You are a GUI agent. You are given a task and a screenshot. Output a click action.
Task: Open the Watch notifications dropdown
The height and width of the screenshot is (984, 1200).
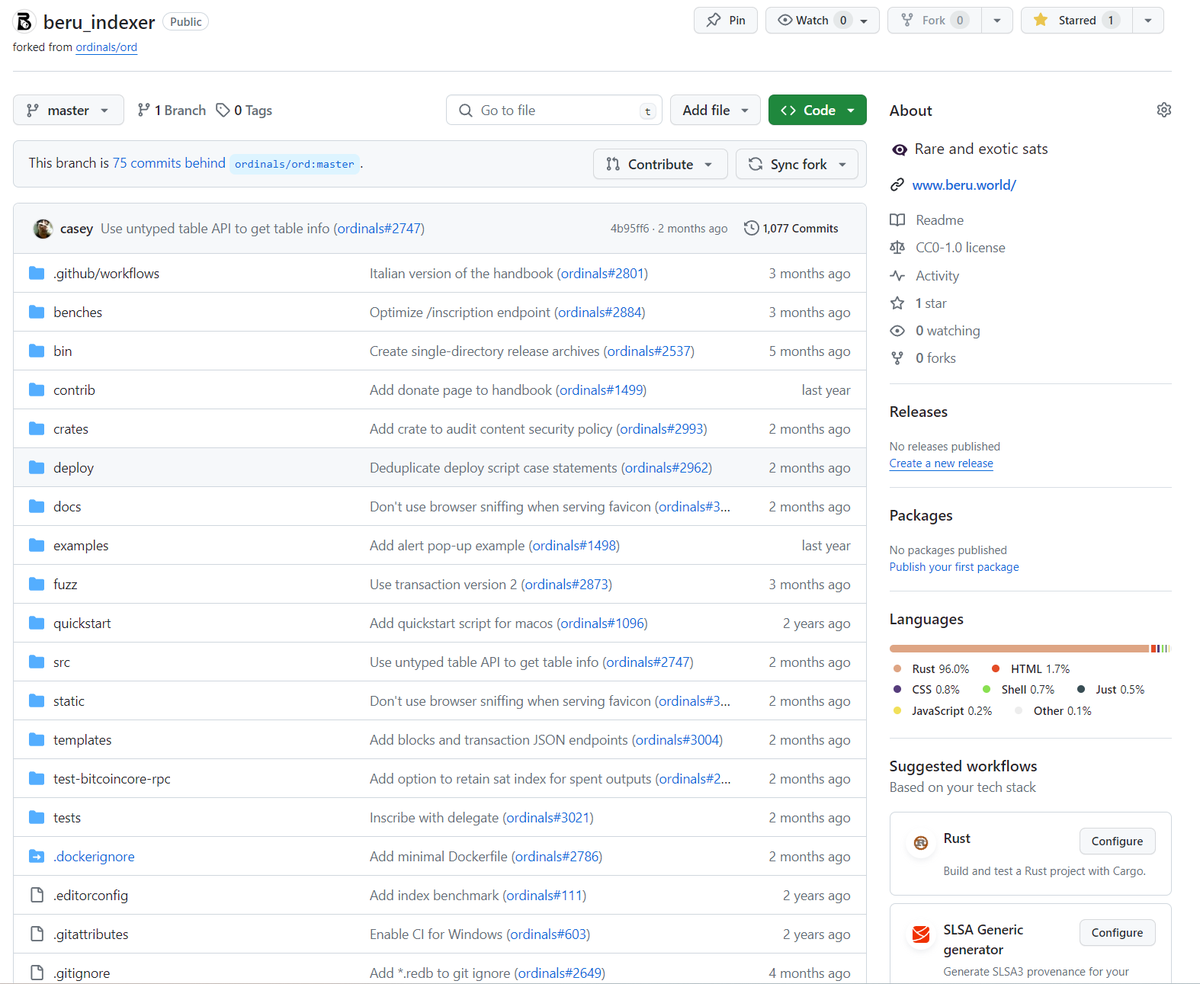(x=822, y=20)
